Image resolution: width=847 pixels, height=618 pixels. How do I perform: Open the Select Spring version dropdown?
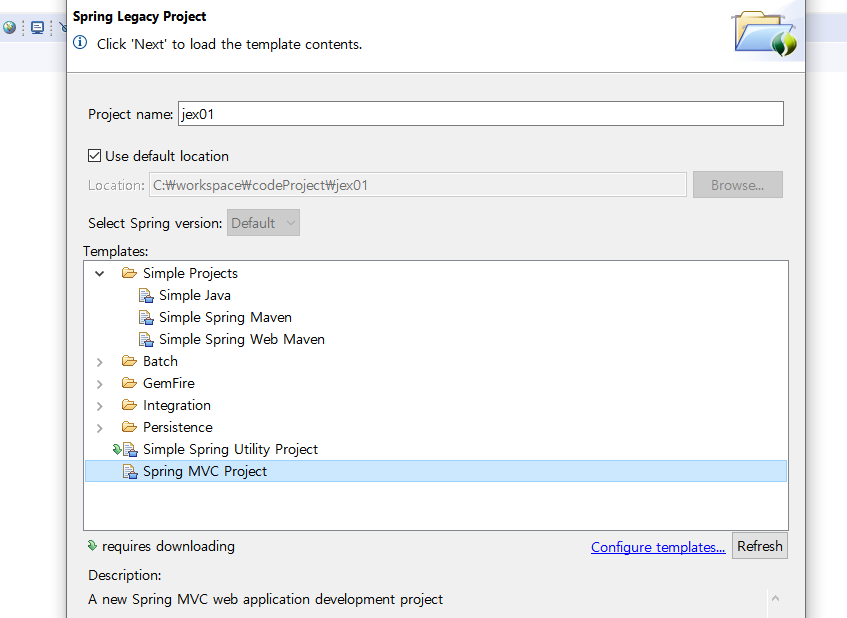(x=263, y=223)
